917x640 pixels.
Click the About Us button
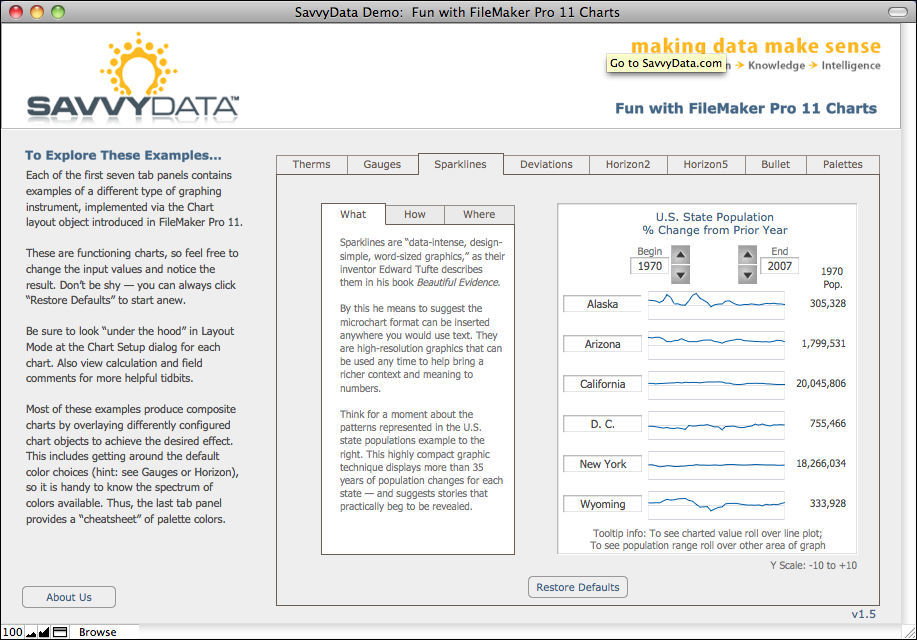[69, 597]
